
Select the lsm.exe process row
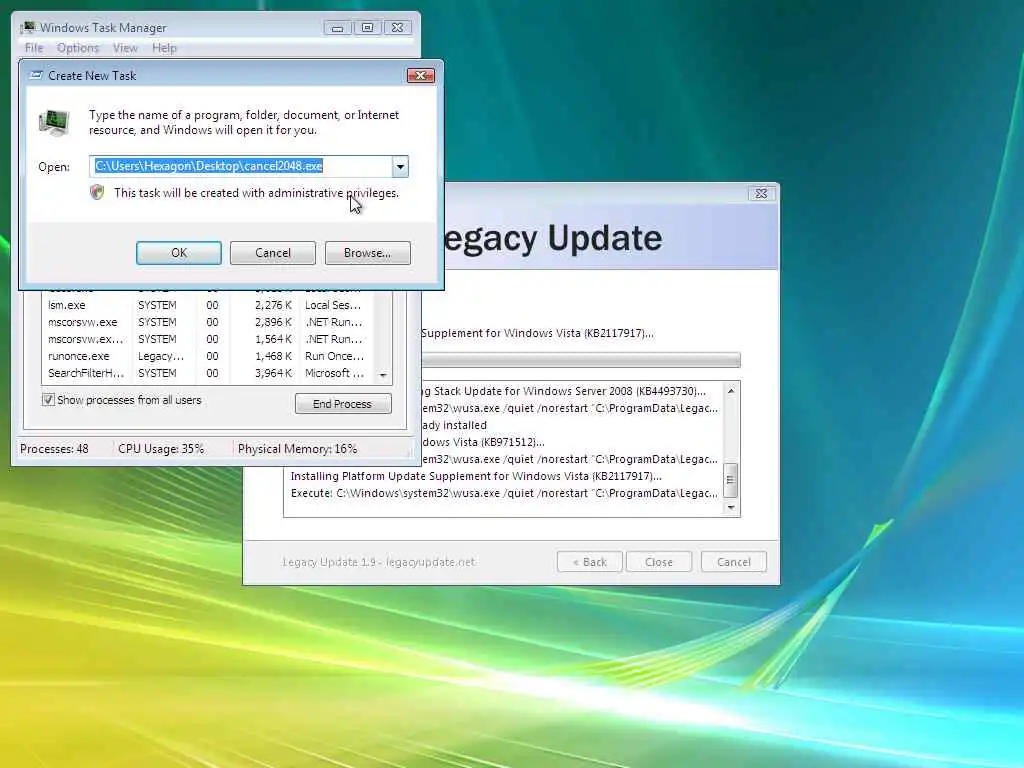[x=209, y=305]
